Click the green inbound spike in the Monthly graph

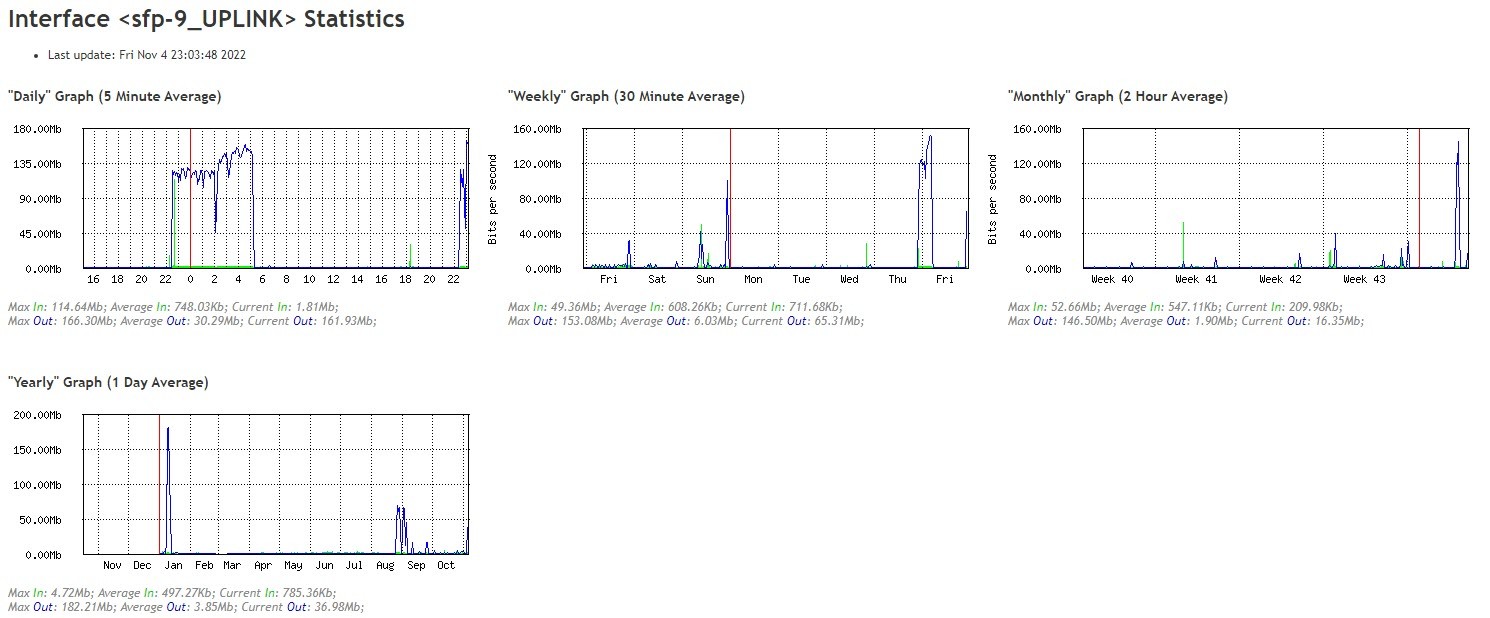1183,240
